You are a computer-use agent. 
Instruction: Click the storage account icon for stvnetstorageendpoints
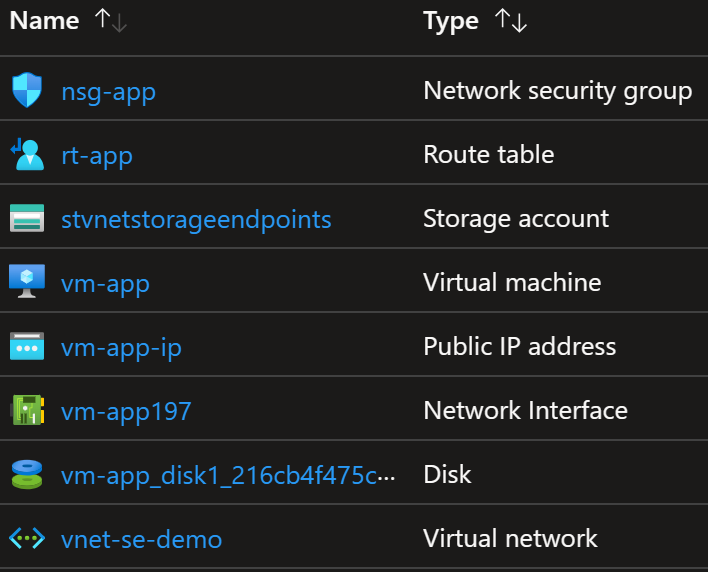coord(27,218)
